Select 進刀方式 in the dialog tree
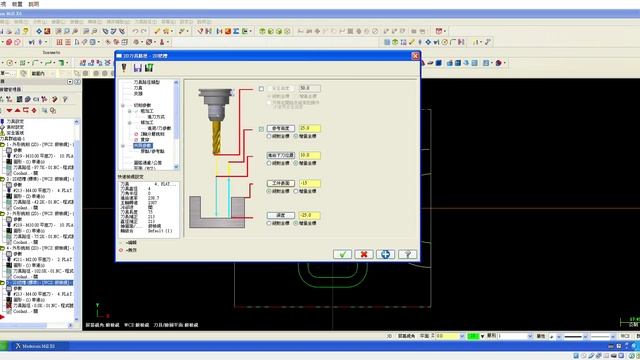 click(x=156, y=117)
